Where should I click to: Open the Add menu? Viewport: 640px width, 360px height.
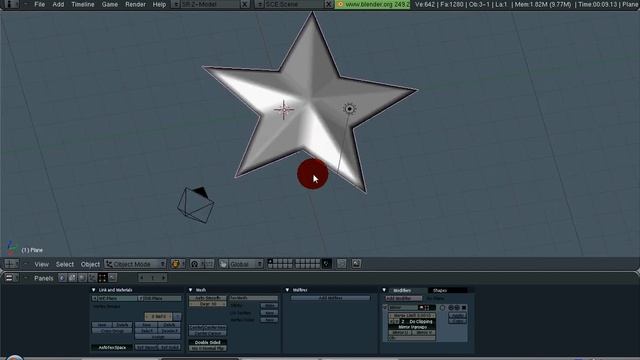click(58, 4)
